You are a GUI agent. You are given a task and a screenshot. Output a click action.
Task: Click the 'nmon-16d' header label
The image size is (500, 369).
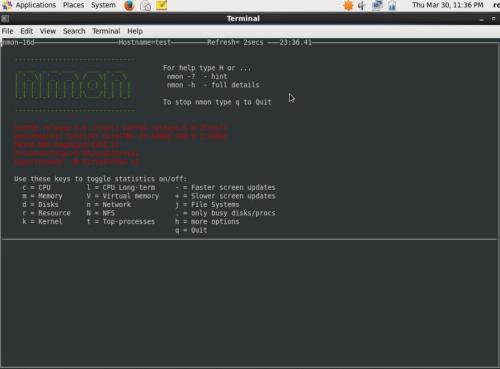[x=18, y=42]
